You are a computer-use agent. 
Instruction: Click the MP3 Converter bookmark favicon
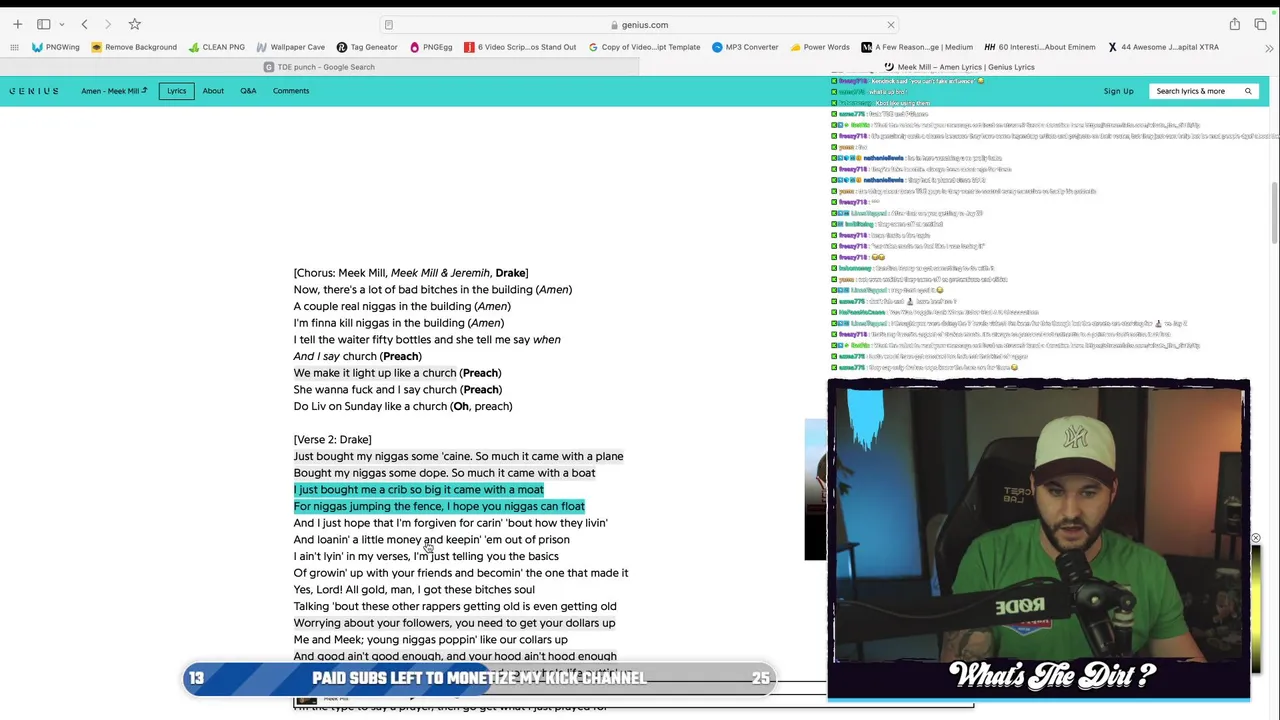point(717,47)
